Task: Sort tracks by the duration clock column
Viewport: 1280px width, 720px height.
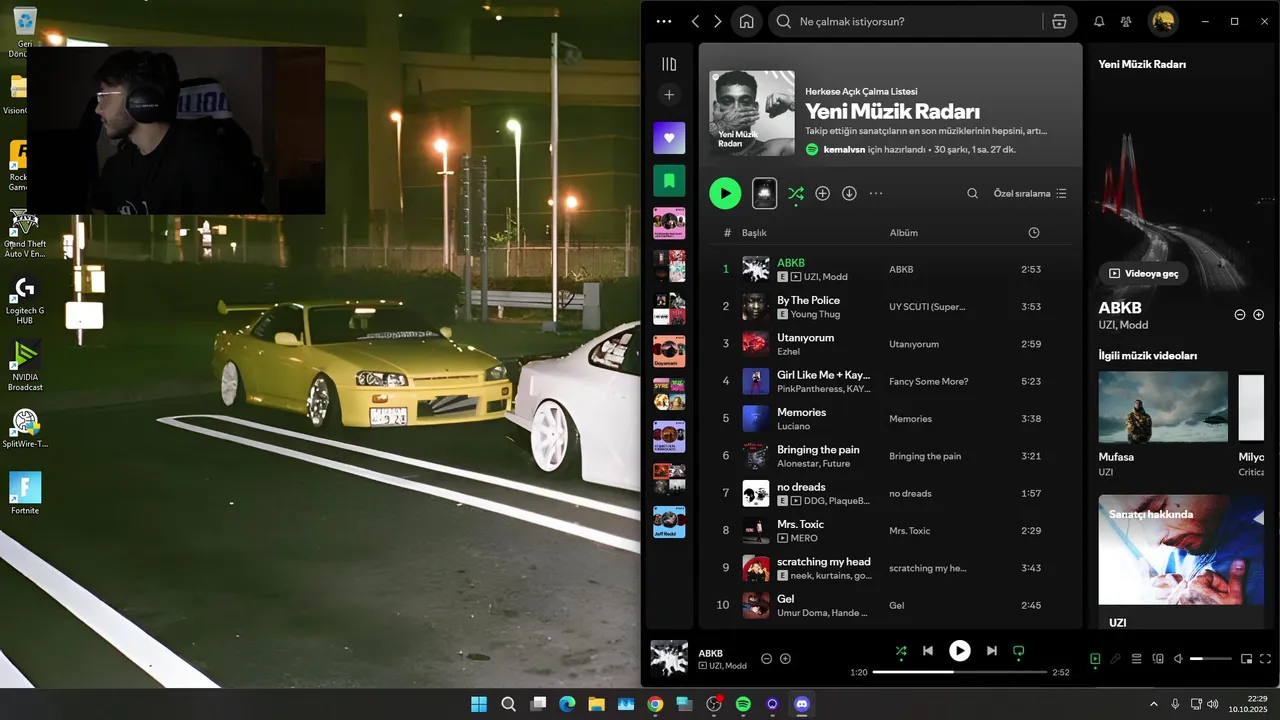Action: (1034, 233)
